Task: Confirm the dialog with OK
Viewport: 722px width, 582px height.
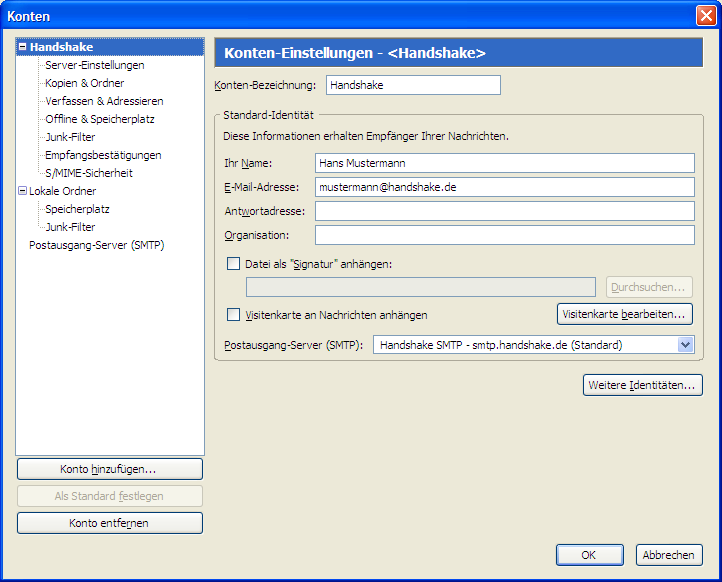Action: pyautogui.click(x=589, y=555)
